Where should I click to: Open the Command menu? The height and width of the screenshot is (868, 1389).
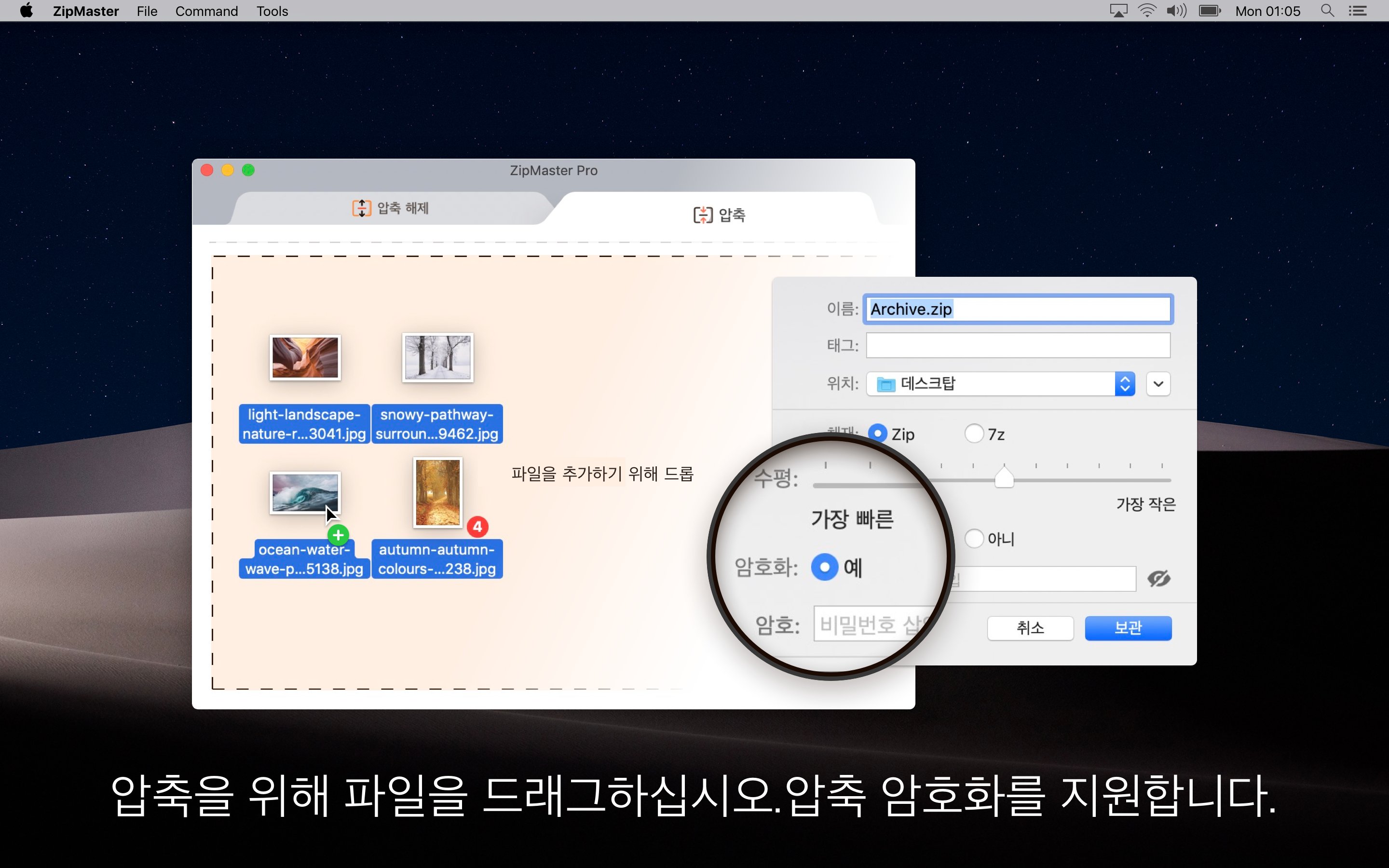pyautogui.click(x=206, y=11)
